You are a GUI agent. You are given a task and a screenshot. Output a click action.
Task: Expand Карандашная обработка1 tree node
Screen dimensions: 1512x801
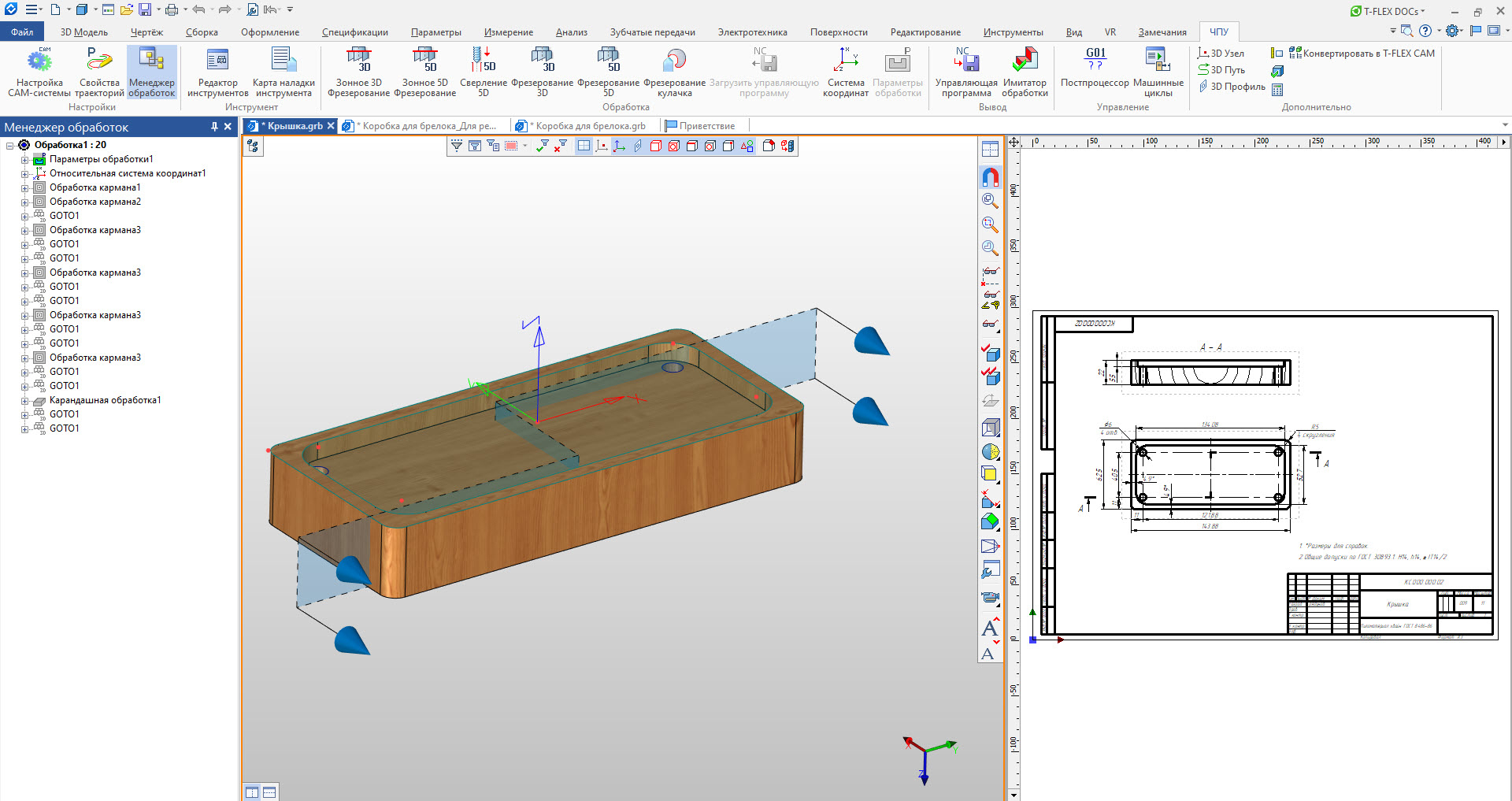point(24,401)
